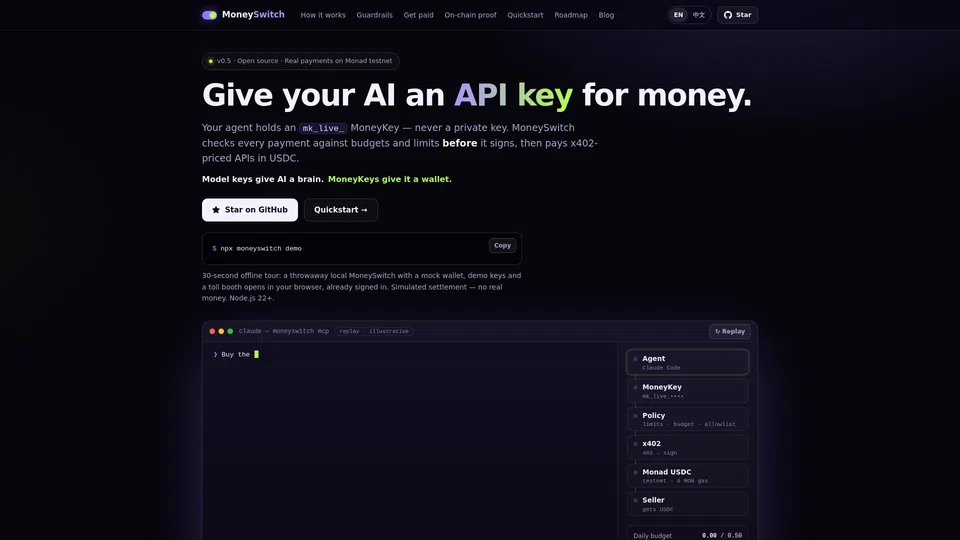Click the star icon on GitHub button
Image resolution: width=960 pixels, height=540 pixels.
(216, 209)
